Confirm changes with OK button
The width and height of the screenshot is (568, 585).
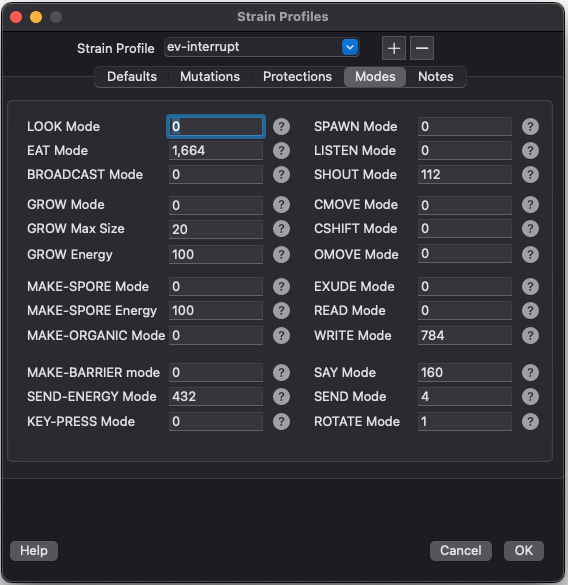[524, 551]
